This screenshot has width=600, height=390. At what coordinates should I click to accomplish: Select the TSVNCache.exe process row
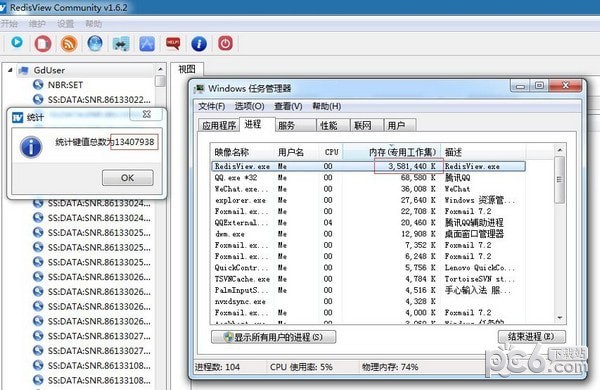pos(368,279)
